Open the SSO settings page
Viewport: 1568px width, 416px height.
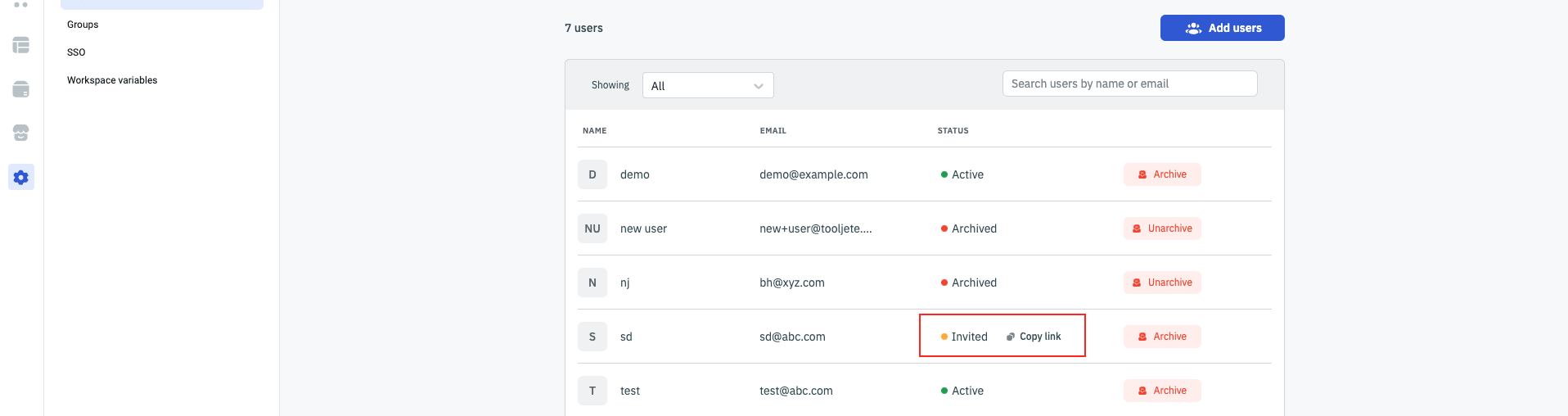[x=76, y=52]
